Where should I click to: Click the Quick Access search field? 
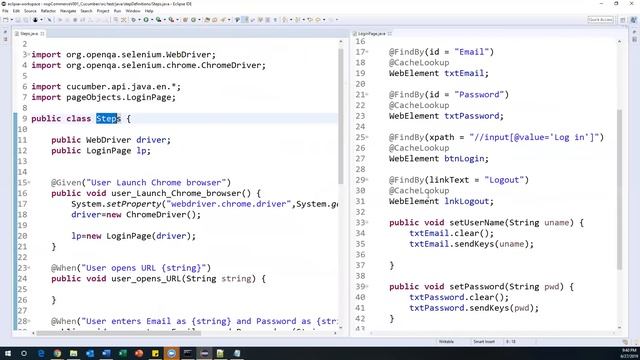[600, 20]
